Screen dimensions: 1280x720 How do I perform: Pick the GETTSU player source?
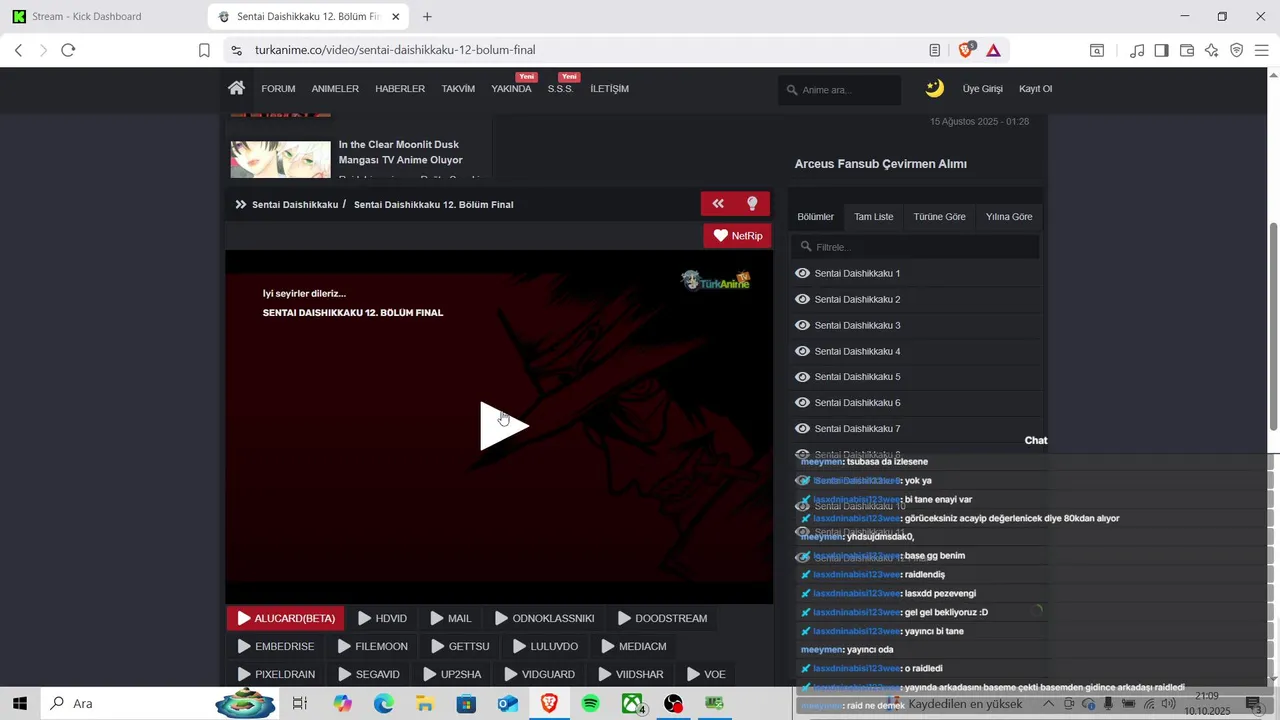point(460,646)
